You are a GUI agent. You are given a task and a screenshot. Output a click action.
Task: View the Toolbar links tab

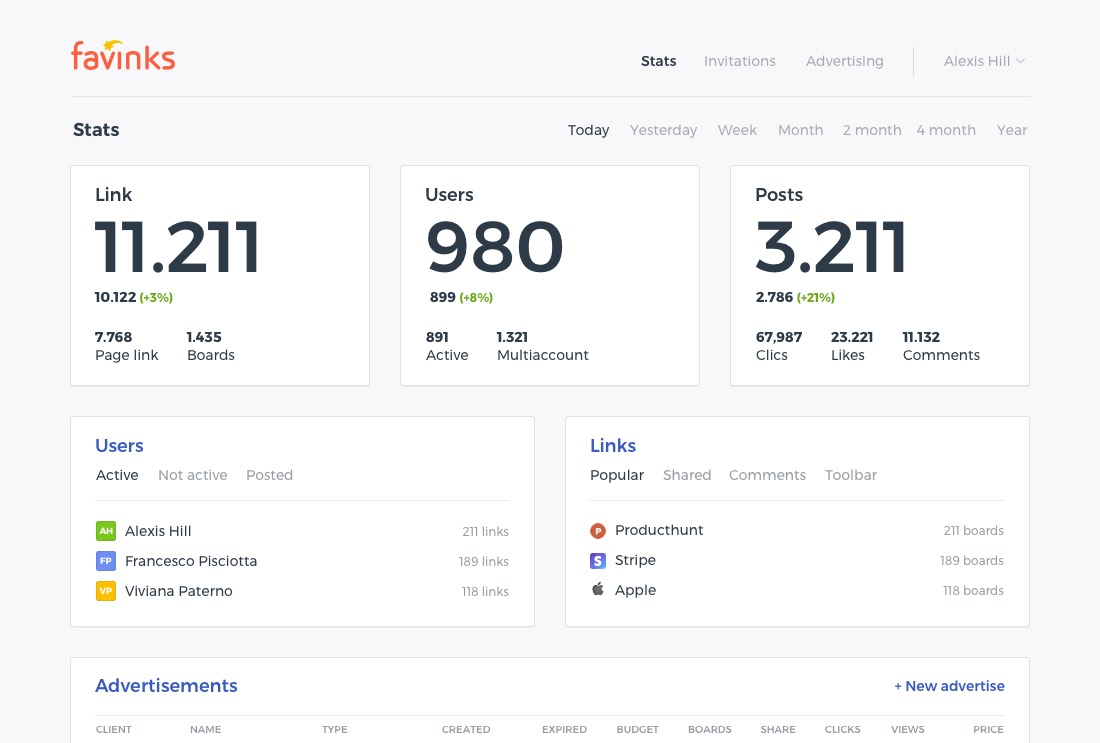pos(850,475)
